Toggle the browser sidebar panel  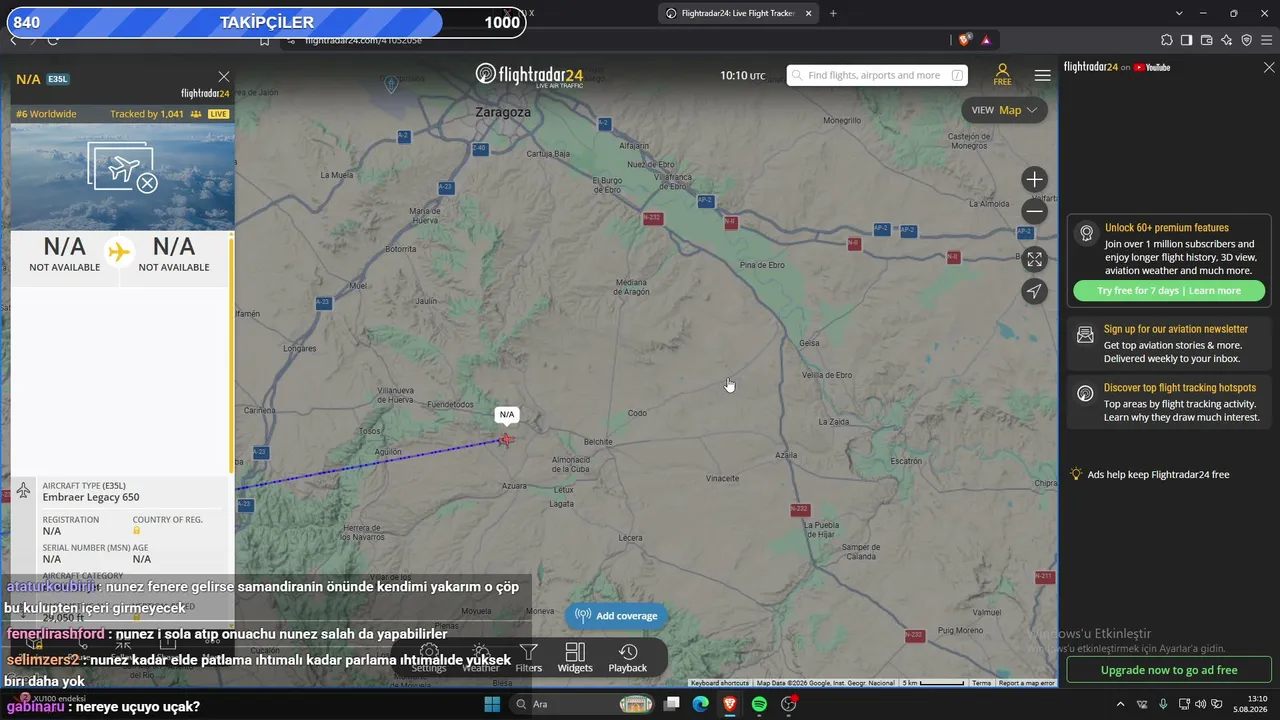[x=1187, y=40]
